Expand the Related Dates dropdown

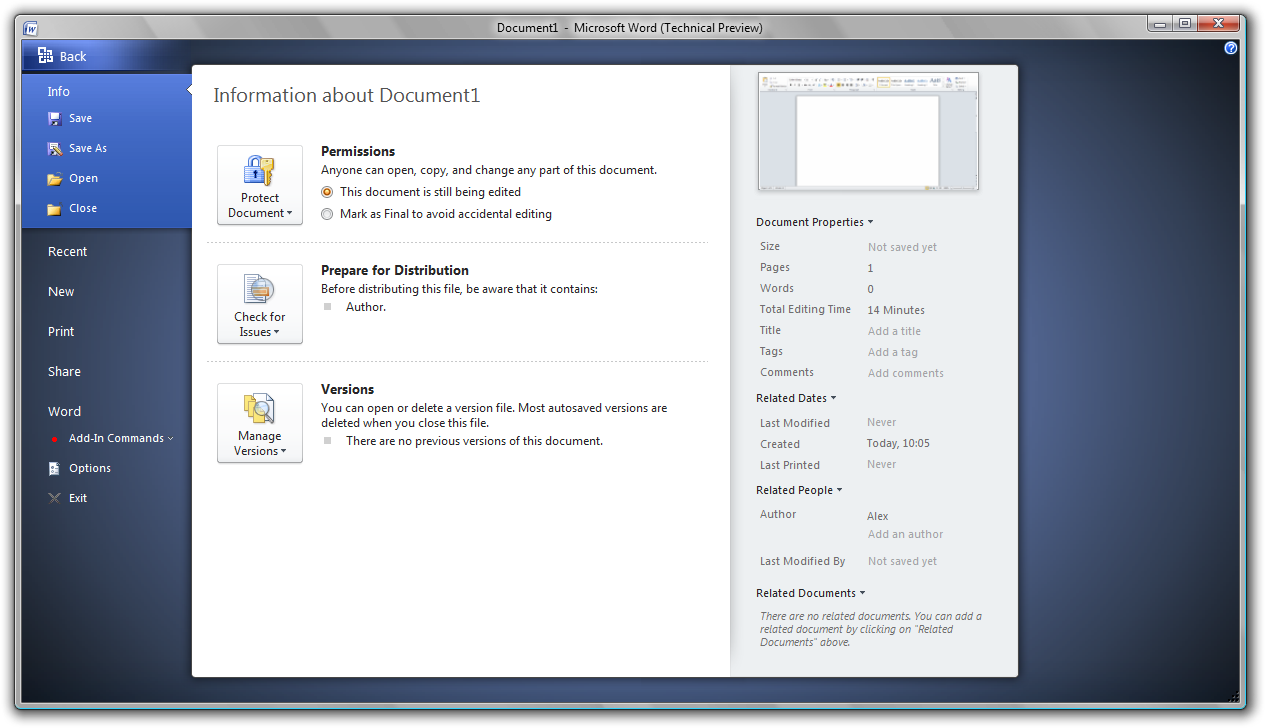pos(796,398)
